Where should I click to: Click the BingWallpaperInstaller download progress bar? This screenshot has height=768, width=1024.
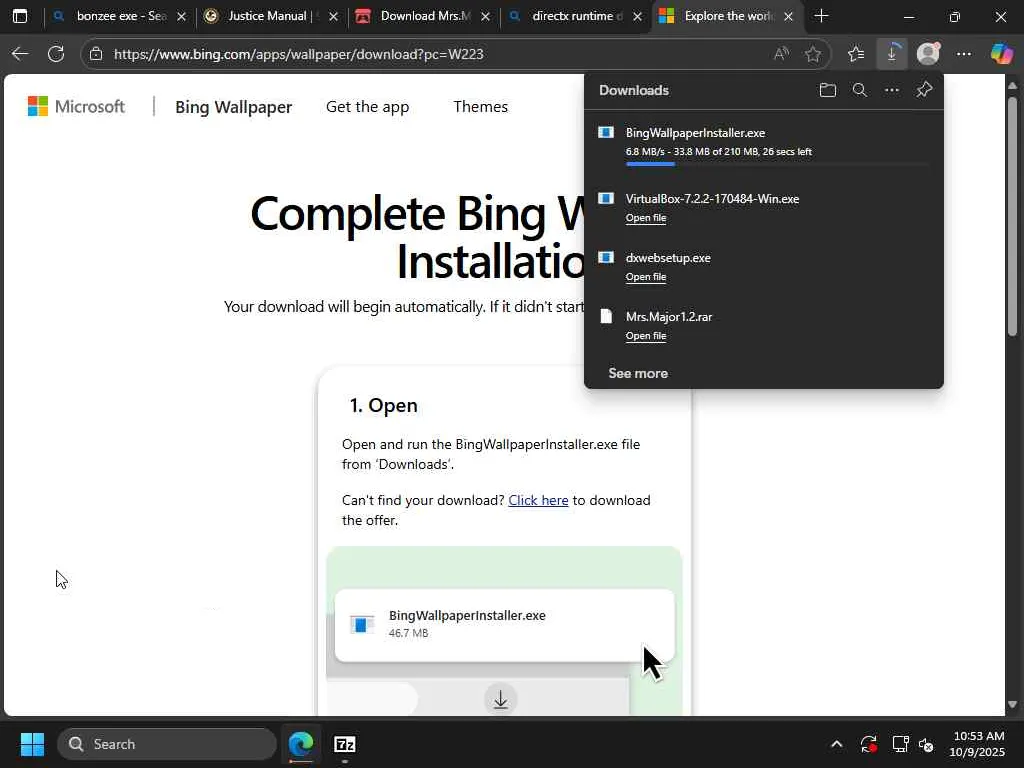tap(777, 165)
